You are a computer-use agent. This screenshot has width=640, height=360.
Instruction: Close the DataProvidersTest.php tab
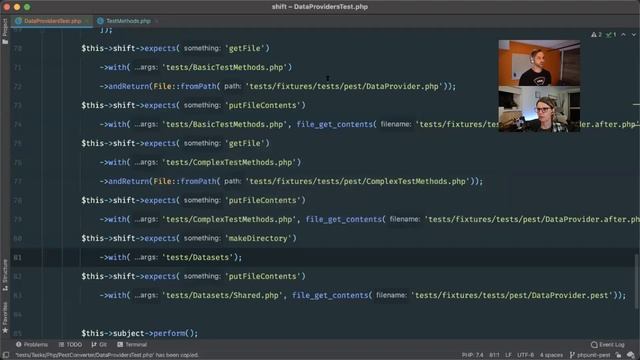(87, 21)
